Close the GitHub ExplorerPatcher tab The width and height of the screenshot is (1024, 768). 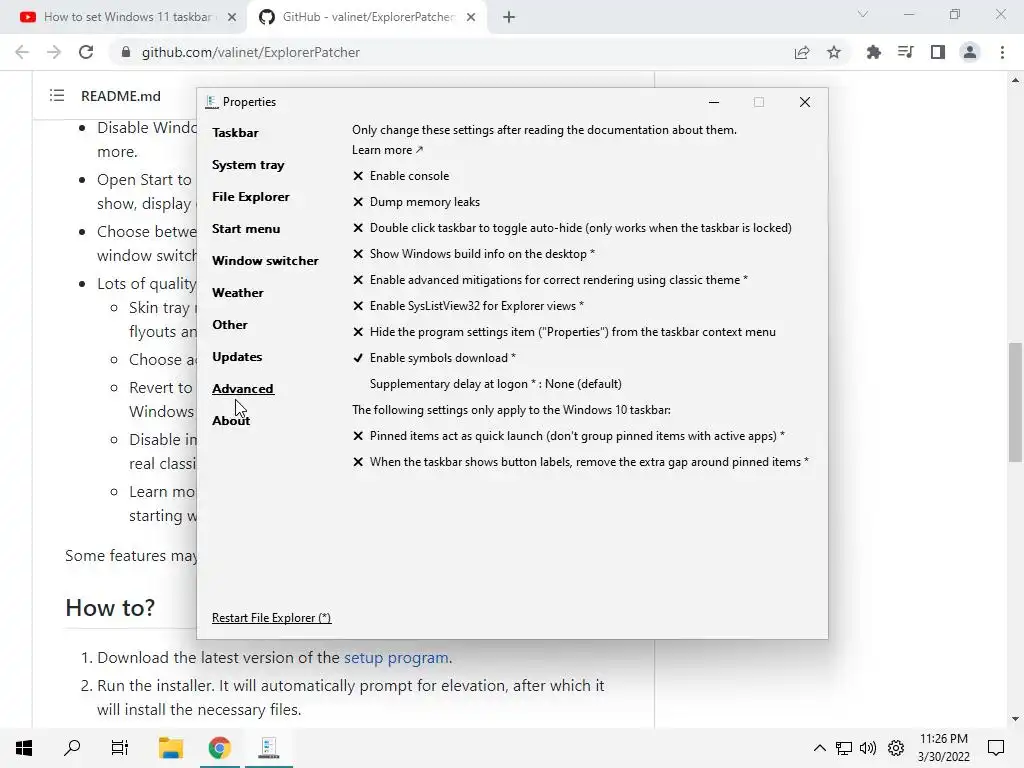coord(471,17)
